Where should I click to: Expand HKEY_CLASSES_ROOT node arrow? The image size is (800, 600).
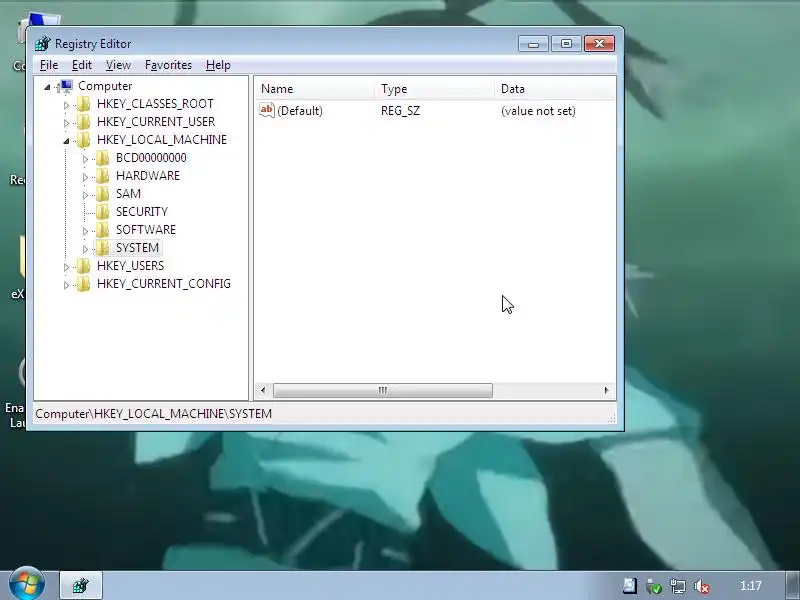[x=66, y=105]
